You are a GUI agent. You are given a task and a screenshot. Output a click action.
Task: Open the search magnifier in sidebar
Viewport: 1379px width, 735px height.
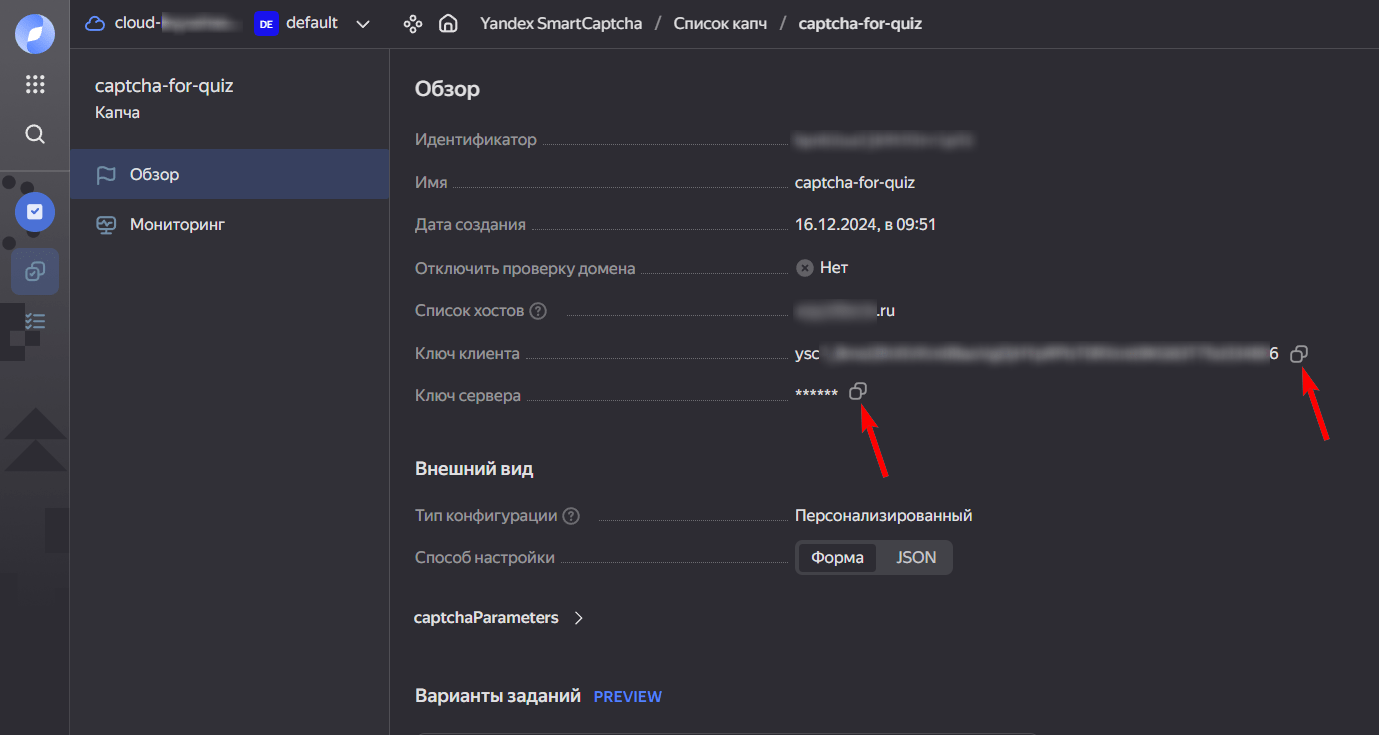(x=35, y=134)
